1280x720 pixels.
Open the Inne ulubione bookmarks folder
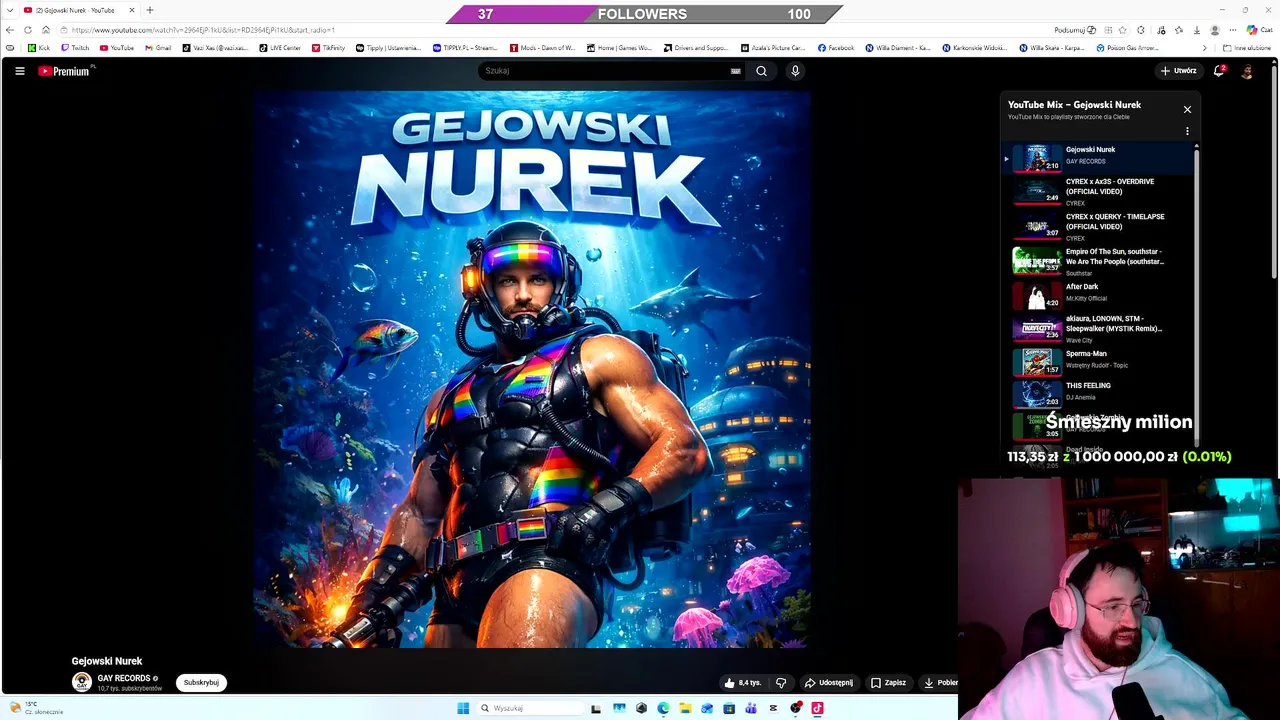(x=1247, y=48)
